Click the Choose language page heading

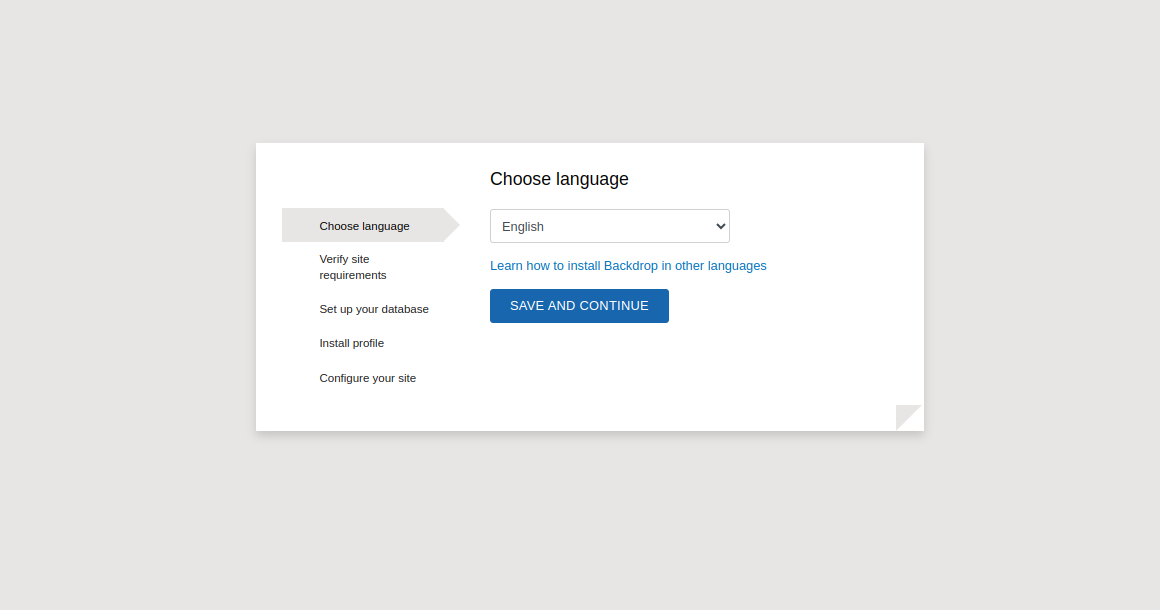point(559,179)
